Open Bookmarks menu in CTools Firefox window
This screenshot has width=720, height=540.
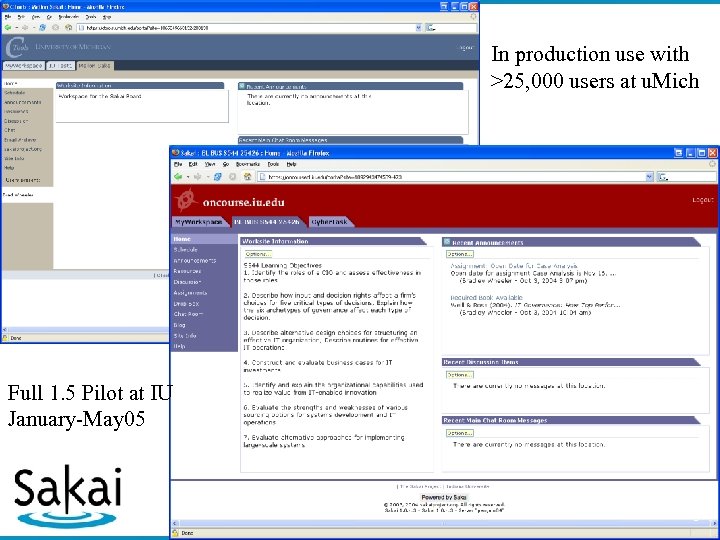(x=68, y=17)
